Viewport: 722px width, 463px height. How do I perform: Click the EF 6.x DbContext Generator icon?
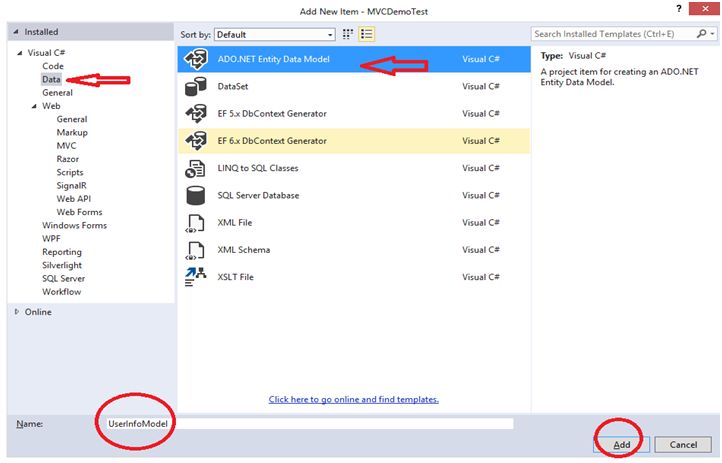pos(196,140)
